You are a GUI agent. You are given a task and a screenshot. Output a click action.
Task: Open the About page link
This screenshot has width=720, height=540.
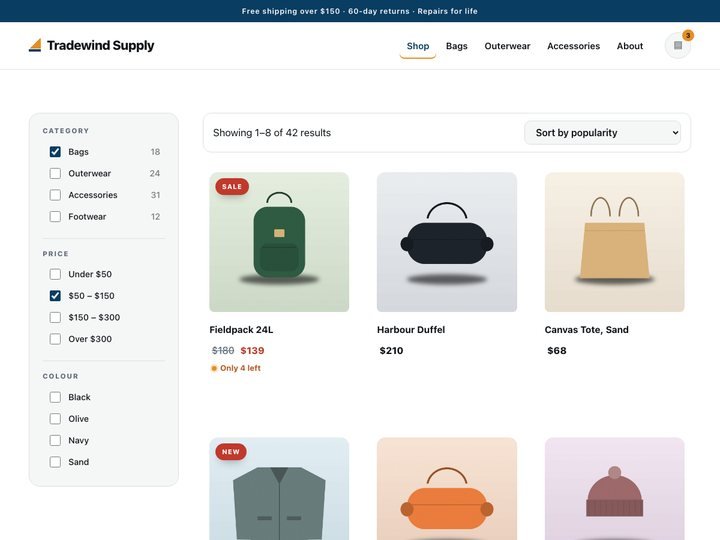coord(630,46)
